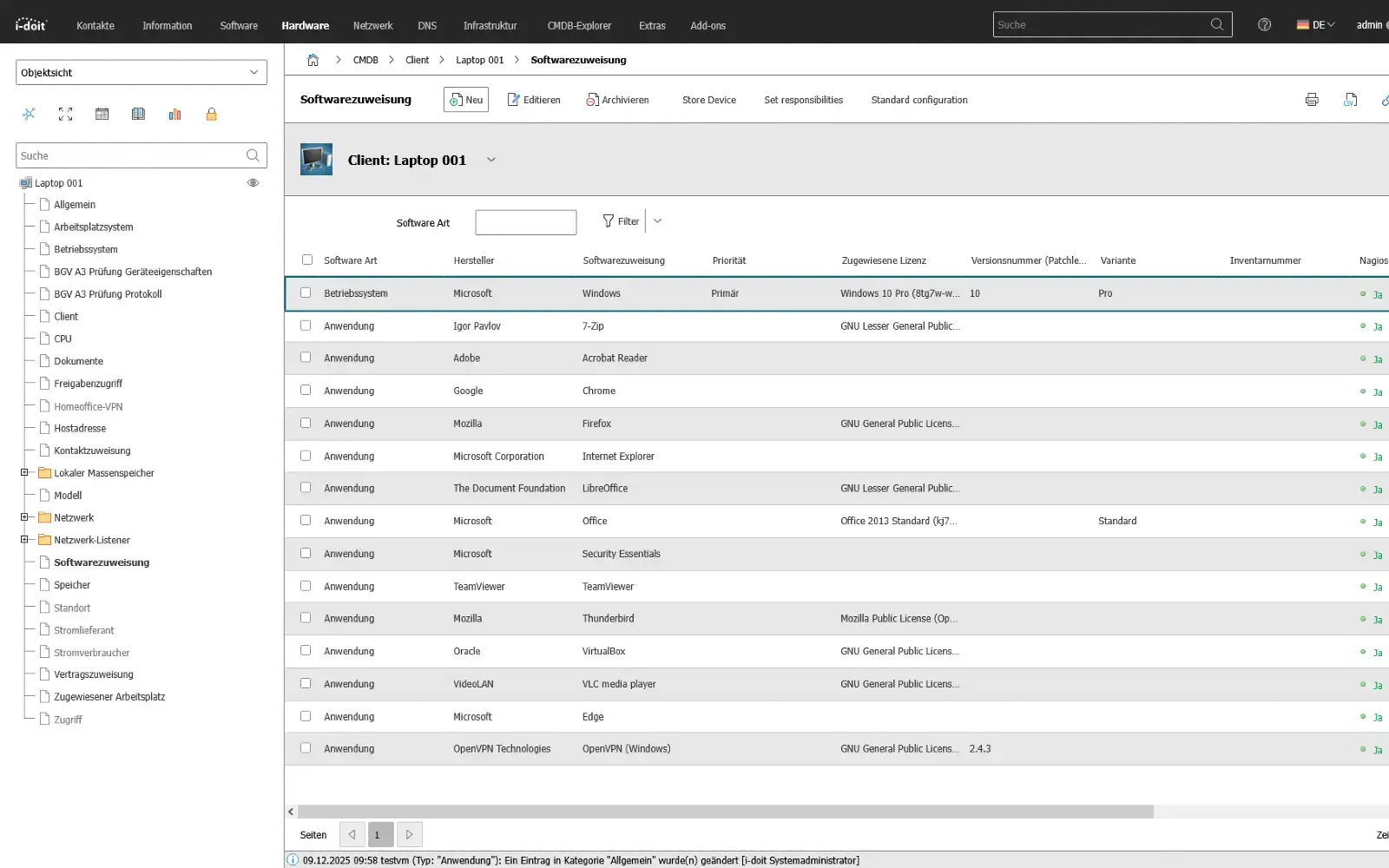Expand the Lokaler Massenspeicher tree node
This screenshot has height=868, width=1389.
point(23,472)
